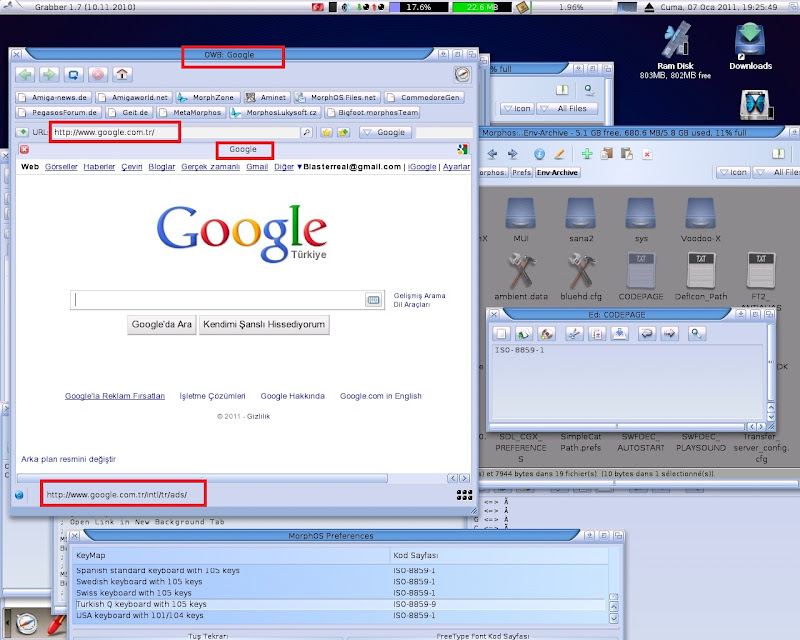
Task: Open Gelişmiş Arama link
Action: pyautogui.click(x=419, y=296)
